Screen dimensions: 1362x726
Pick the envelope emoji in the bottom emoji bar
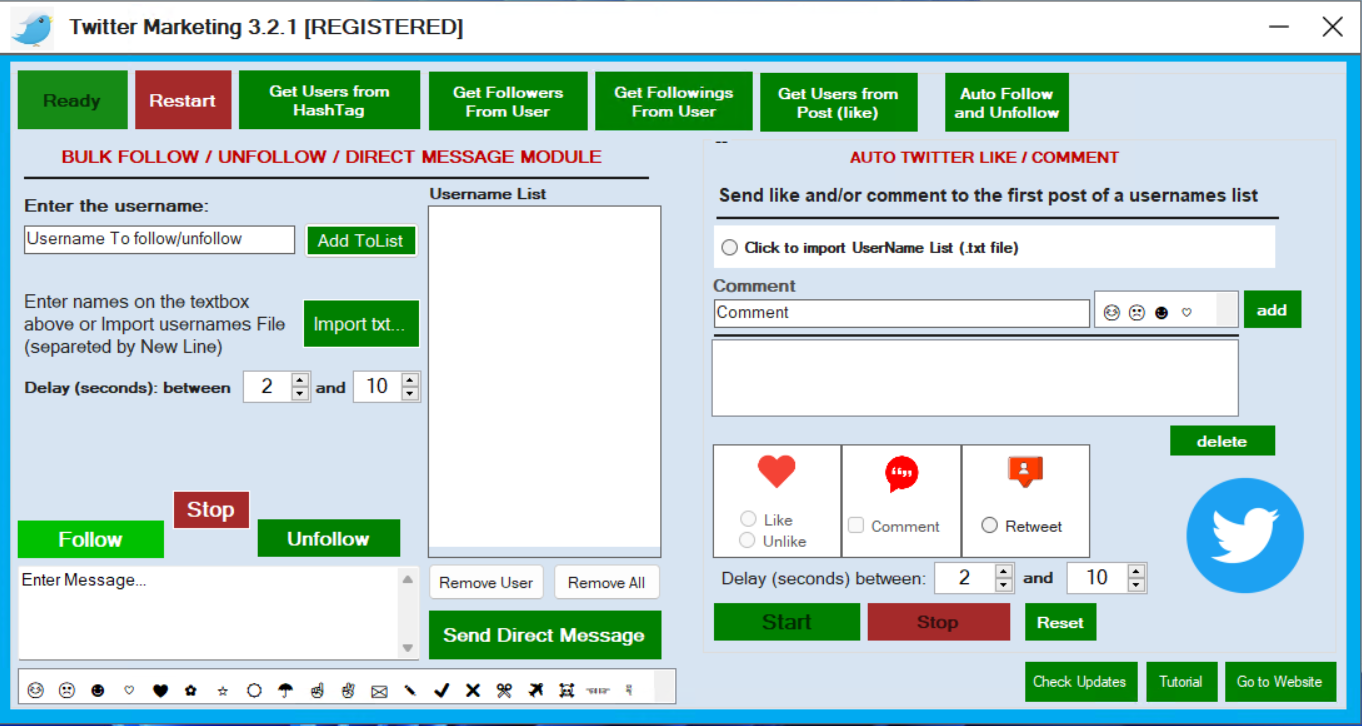point(379,690)
